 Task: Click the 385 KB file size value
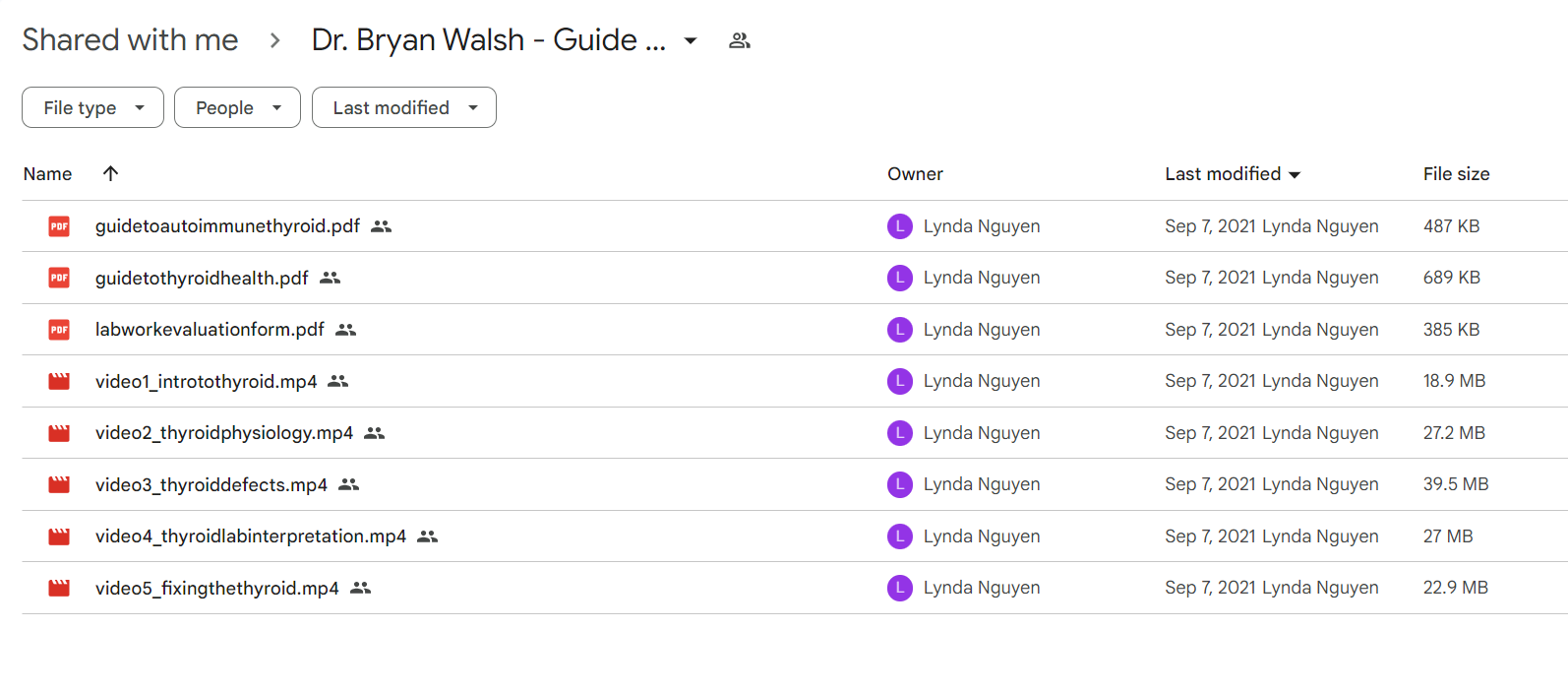point(1451,330)
